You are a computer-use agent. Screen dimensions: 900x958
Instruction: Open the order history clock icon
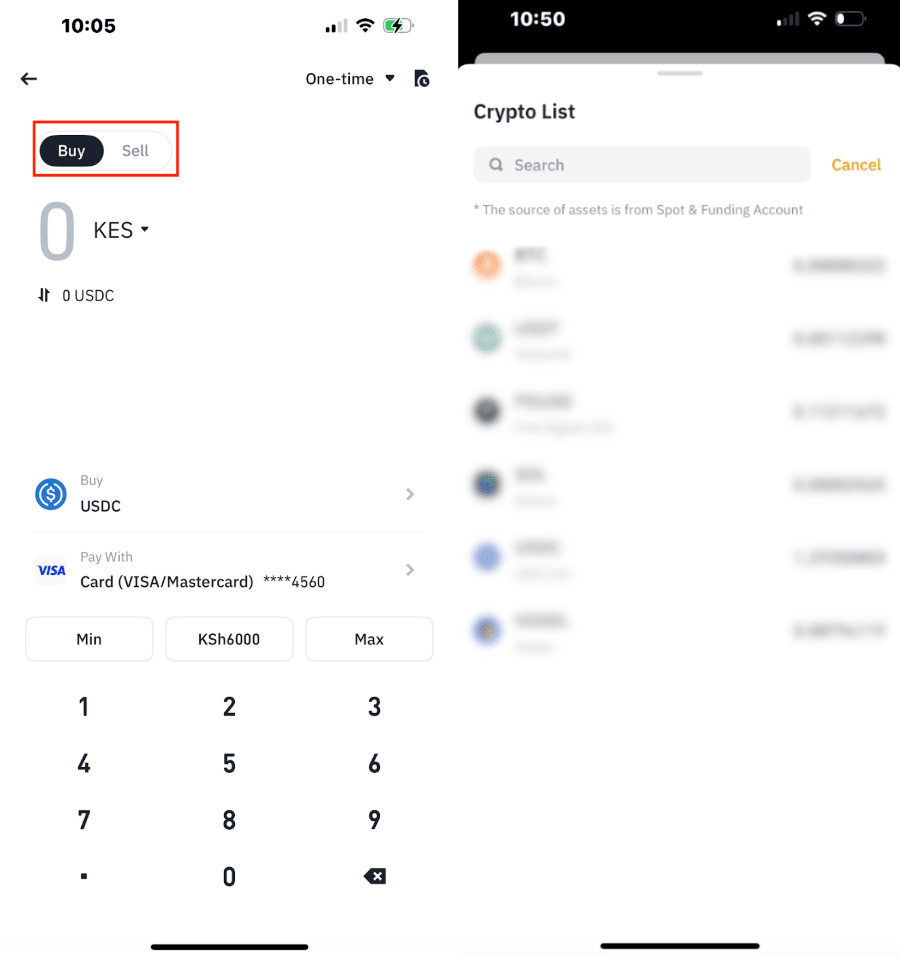tap(422, 79)
